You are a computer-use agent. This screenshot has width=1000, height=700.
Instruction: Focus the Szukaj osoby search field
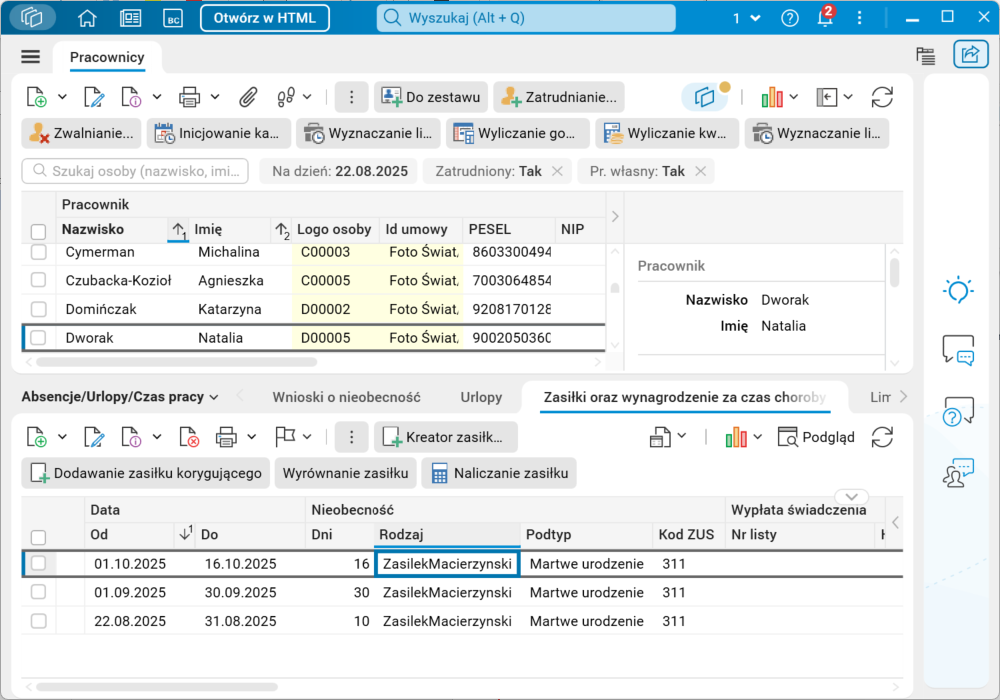[x=135, y=171]
